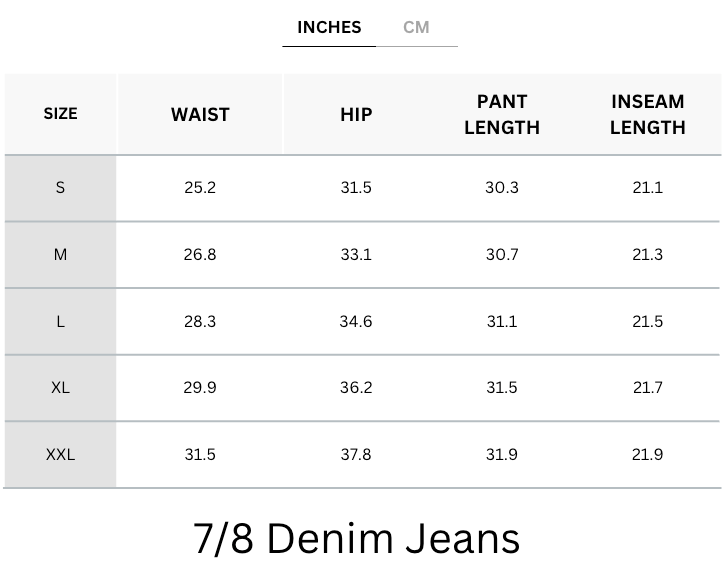Click the INSEAM LENGTH column header
The width and height of the screenshot is (725, 569).
(648, 115)
